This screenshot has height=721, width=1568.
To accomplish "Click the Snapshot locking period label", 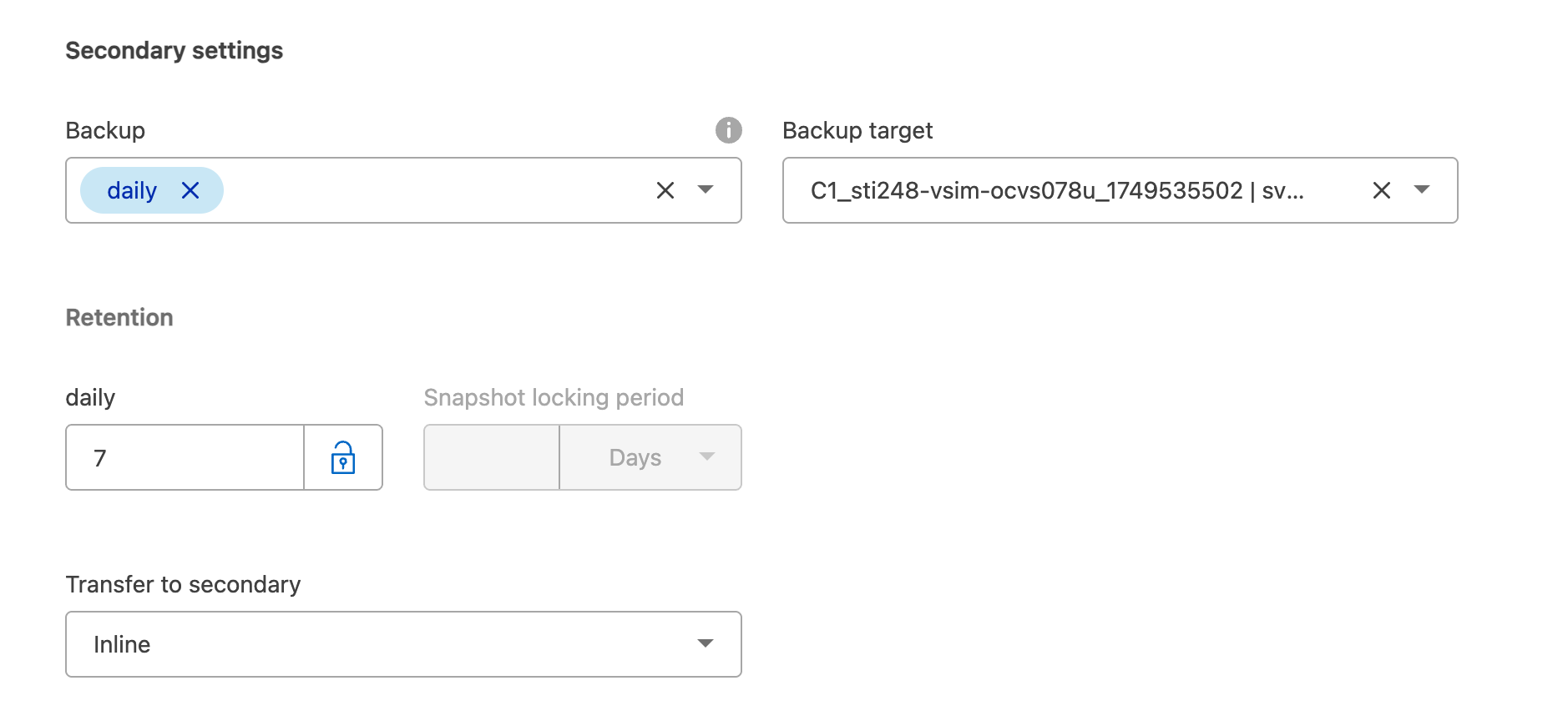I will click(x=554, y=397).
